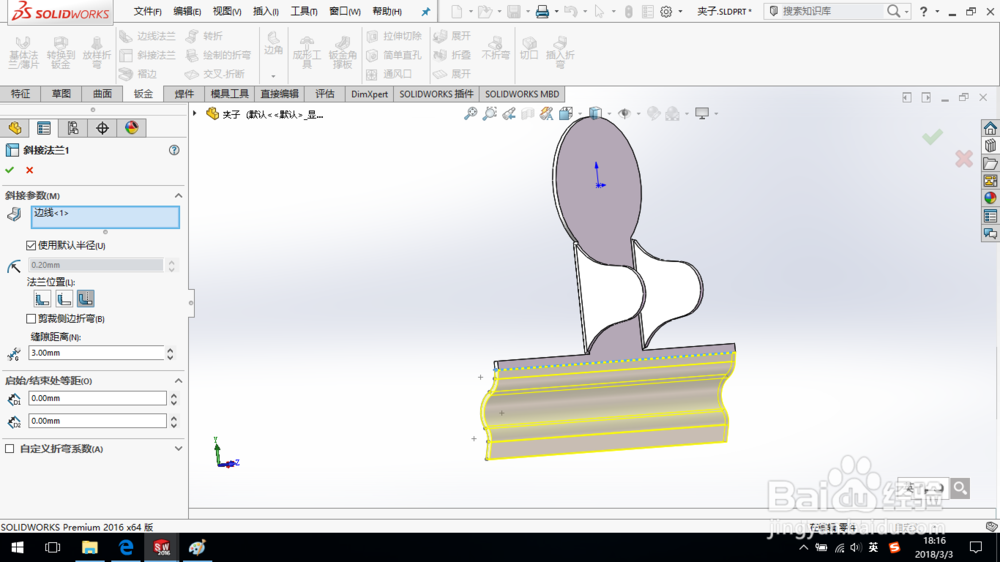Image resolution: width=1000 pixels, height=562 pixels.
Task: Open the 视图(V) menu
Action: point(226,11)
